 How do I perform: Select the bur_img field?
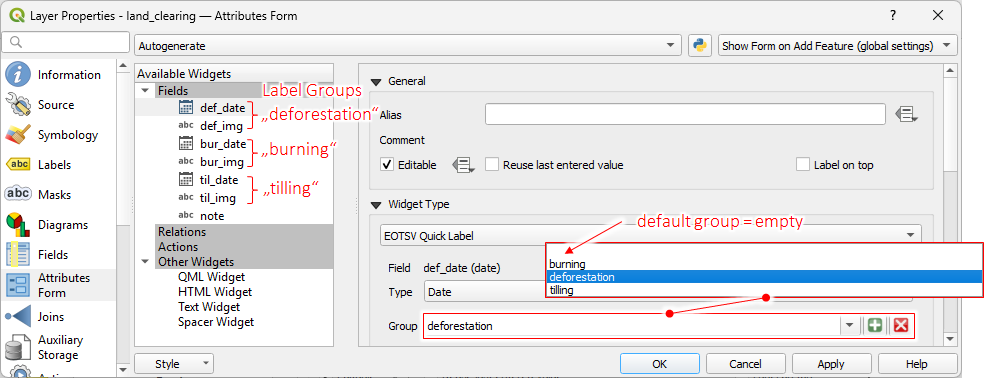pyautogui.click(x=222, y=162)
